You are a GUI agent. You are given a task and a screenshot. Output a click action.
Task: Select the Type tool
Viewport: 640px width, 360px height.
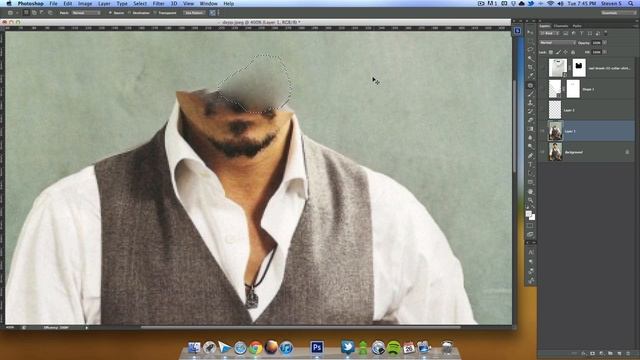click(x=530, y=165)
